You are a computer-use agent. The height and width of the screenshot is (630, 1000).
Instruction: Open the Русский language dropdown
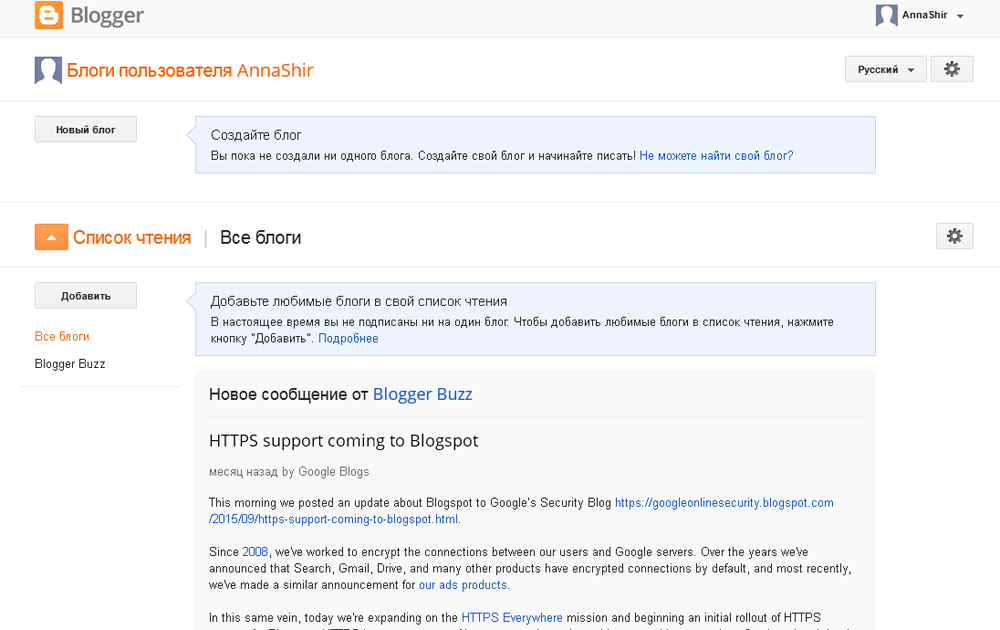[885, 70]
